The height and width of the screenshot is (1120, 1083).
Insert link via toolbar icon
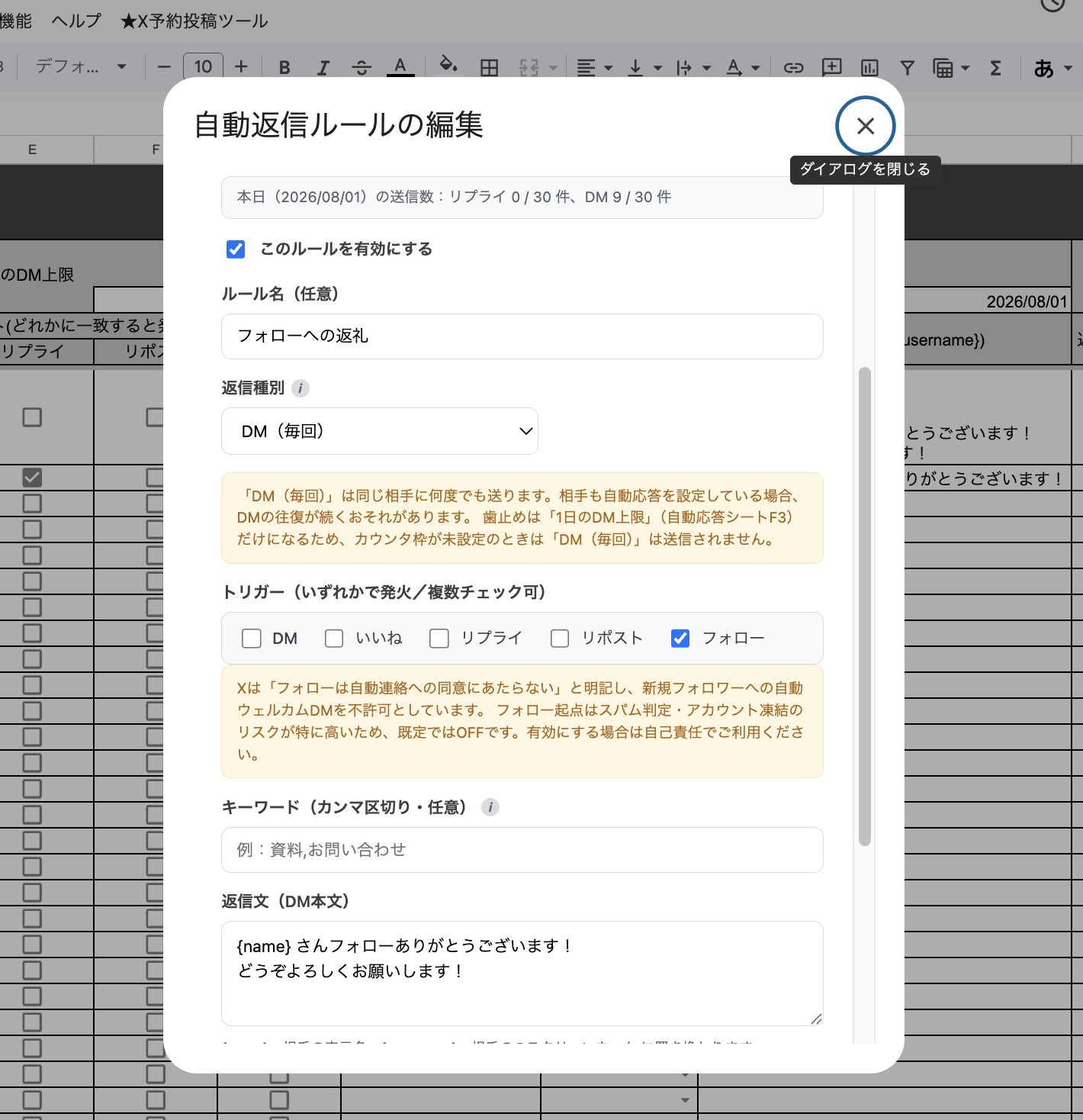pos(793,68)
